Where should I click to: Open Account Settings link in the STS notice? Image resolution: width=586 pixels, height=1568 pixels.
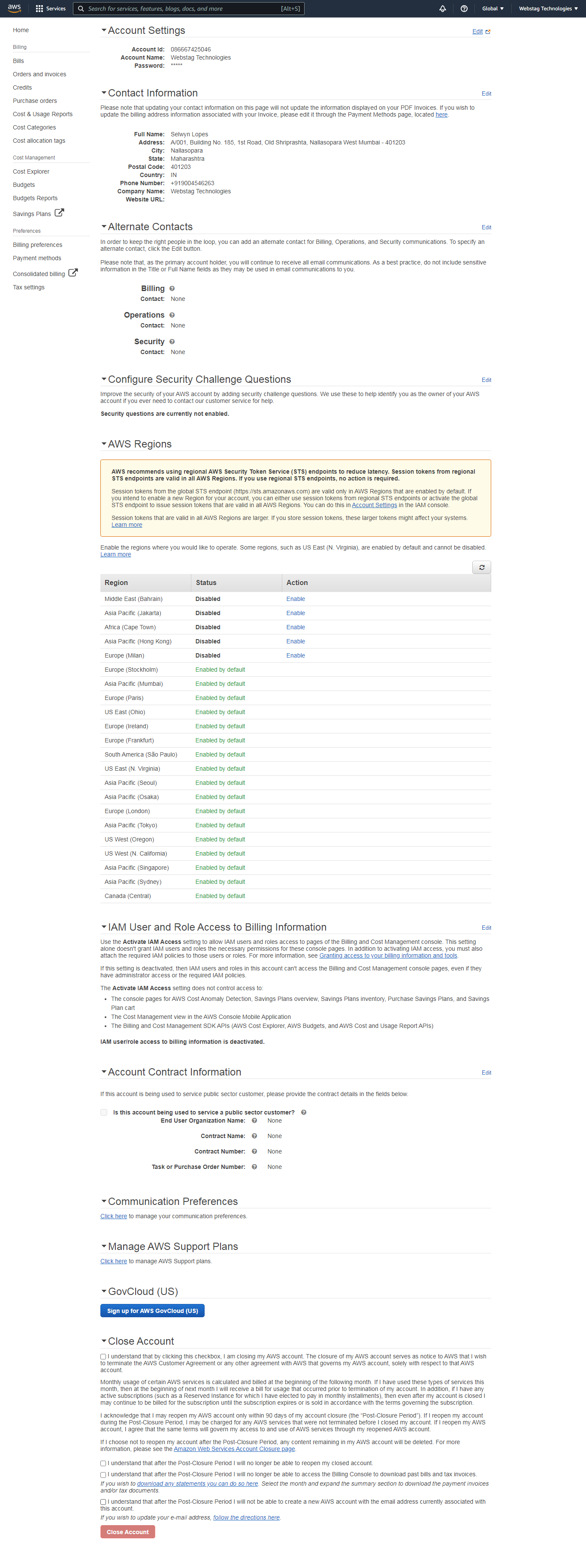374,505
